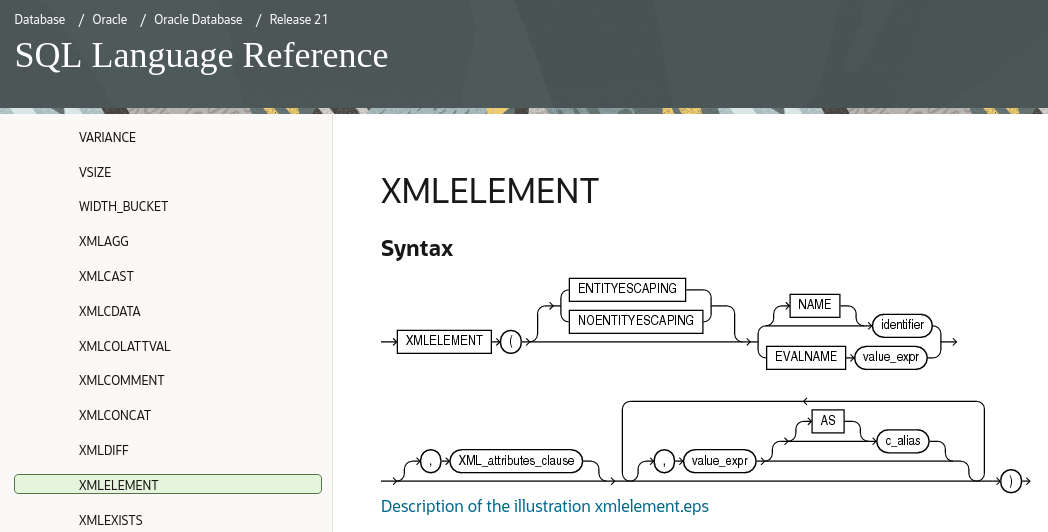Screen dimensions: 1048x532
Task: Open the VSIZE sidebar entry
Action: 95,172
